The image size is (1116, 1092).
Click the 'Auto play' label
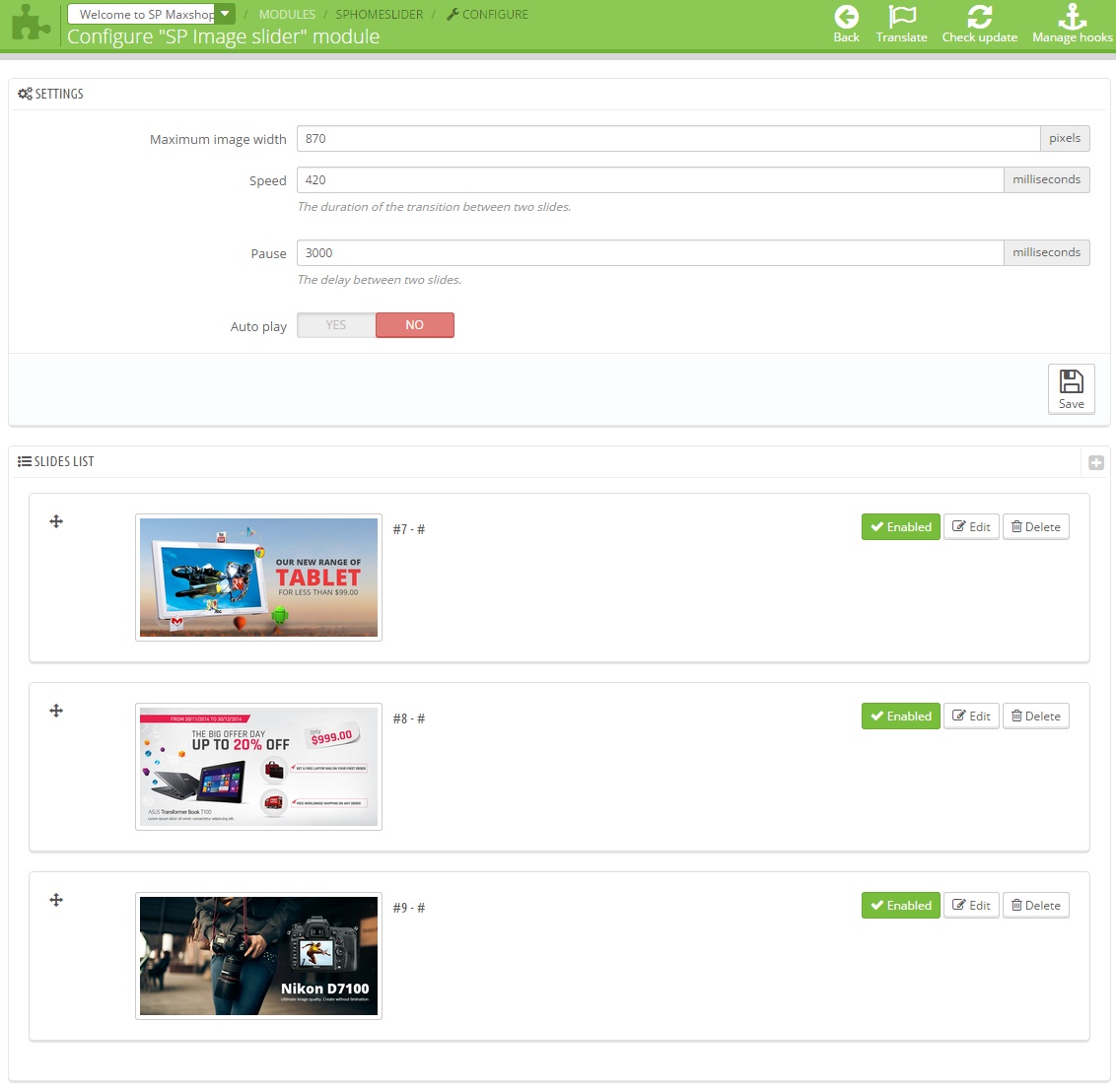pyautogui.click(x=258, y=326)
